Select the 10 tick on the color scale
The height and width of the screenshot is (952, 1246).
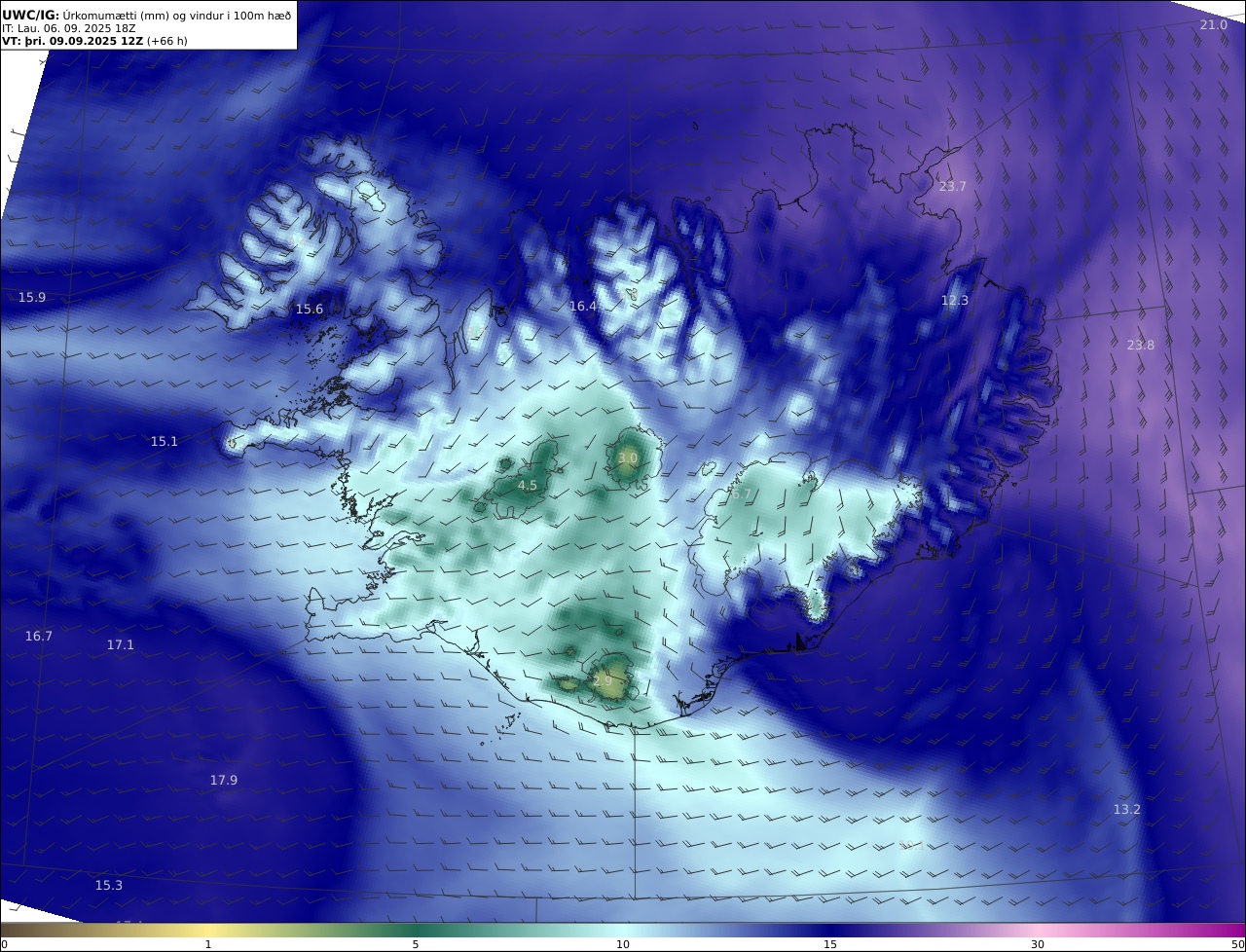click(x=623, y=944)
